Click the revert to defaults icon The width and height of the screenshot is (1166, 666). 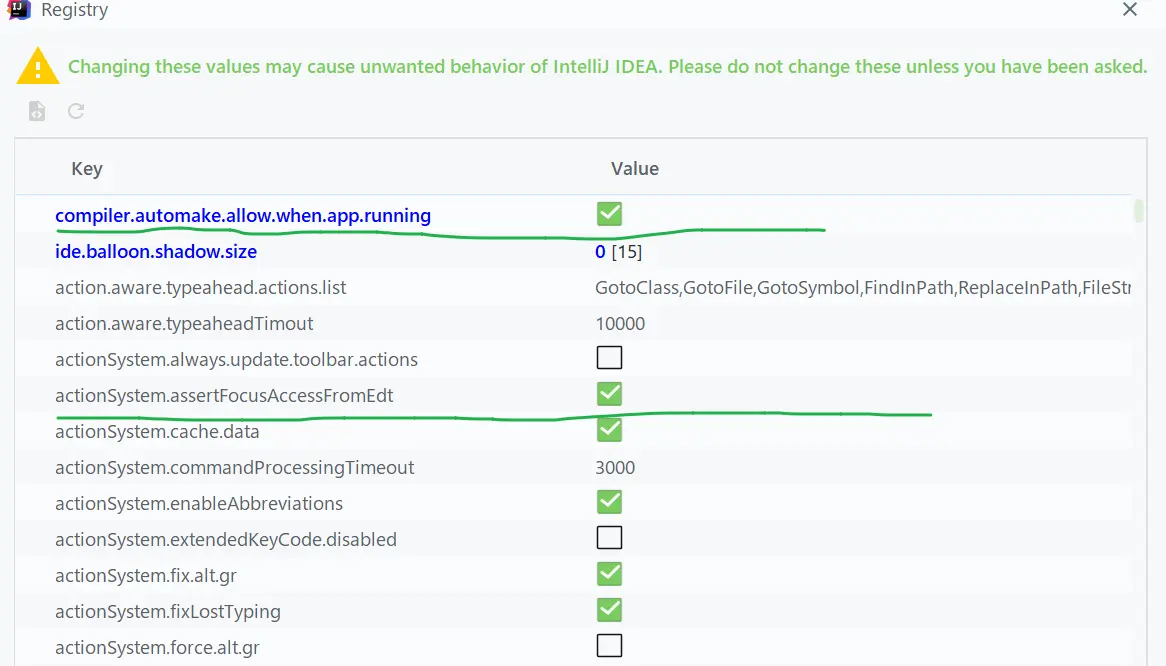pos(76,112)
